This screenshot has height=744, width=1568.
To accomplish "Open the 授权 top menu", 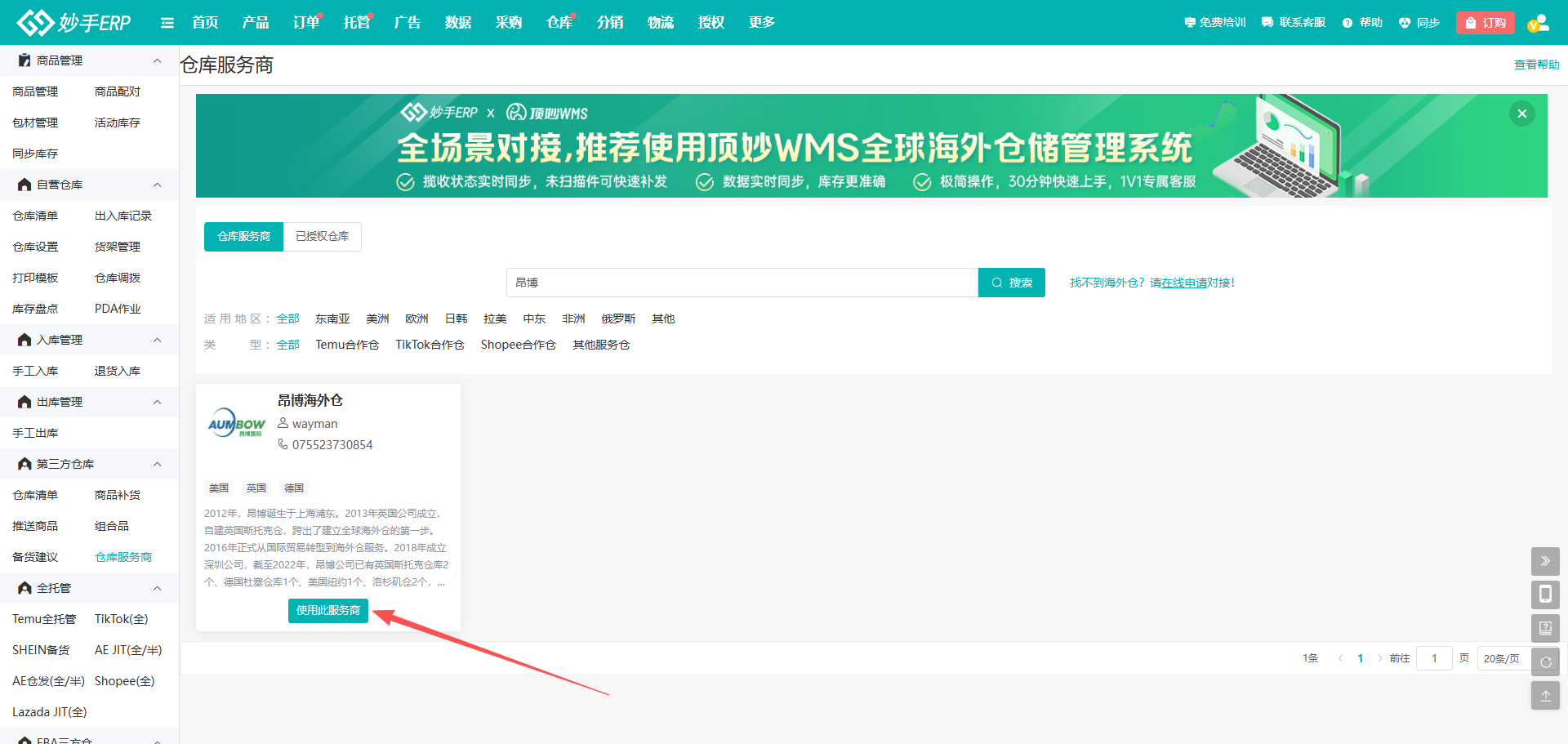I will (711, 23).
